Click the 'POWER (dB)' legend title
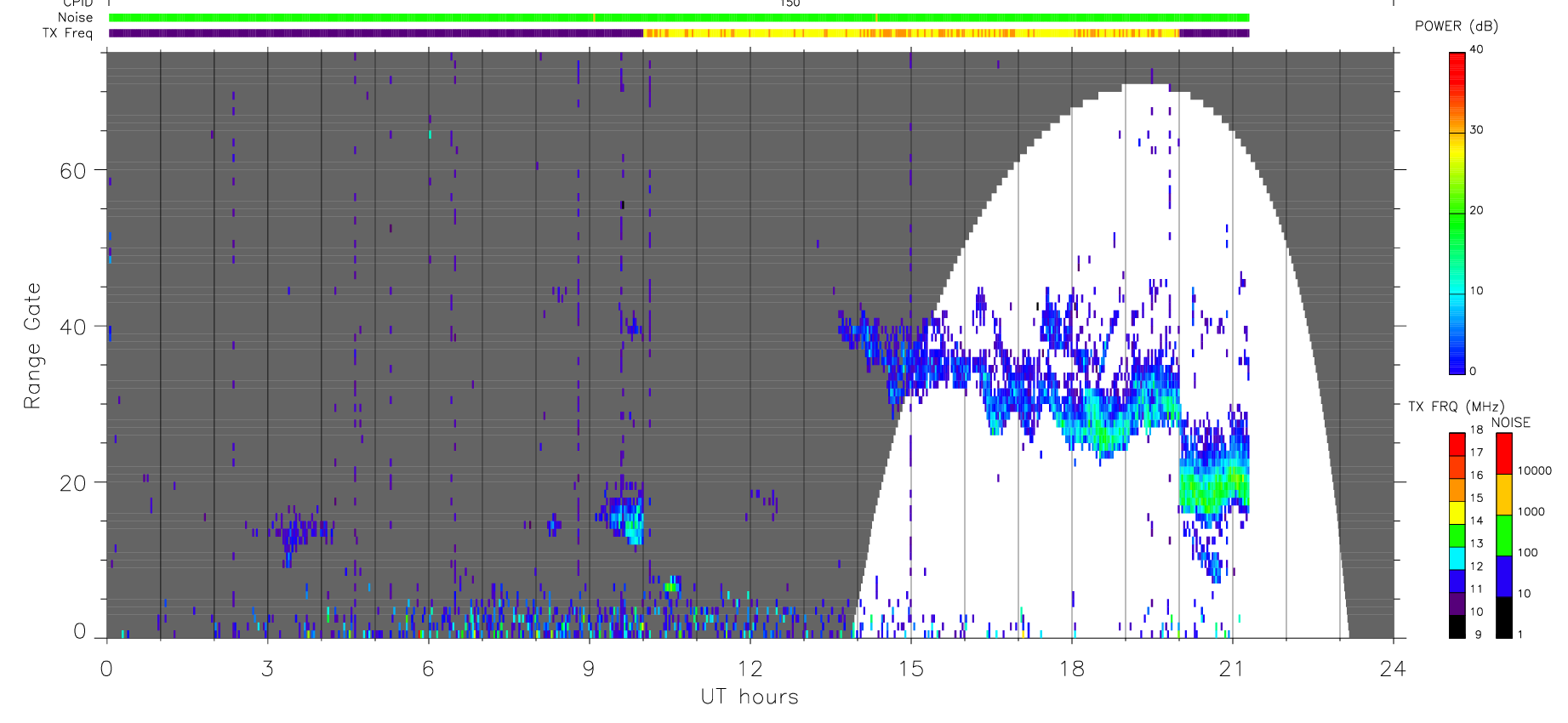1568x723 pixels. (1457, 26)
